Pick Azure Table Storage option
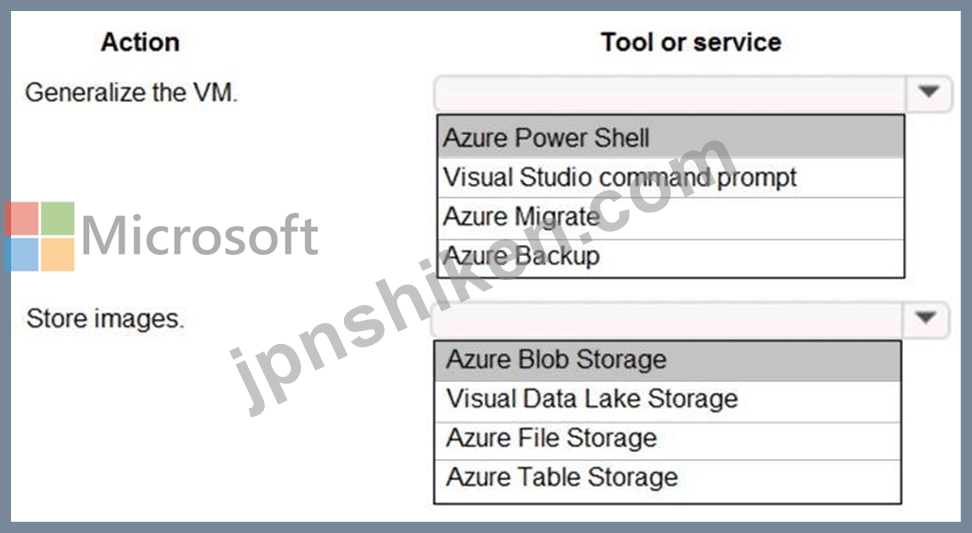 click(668, 479)
